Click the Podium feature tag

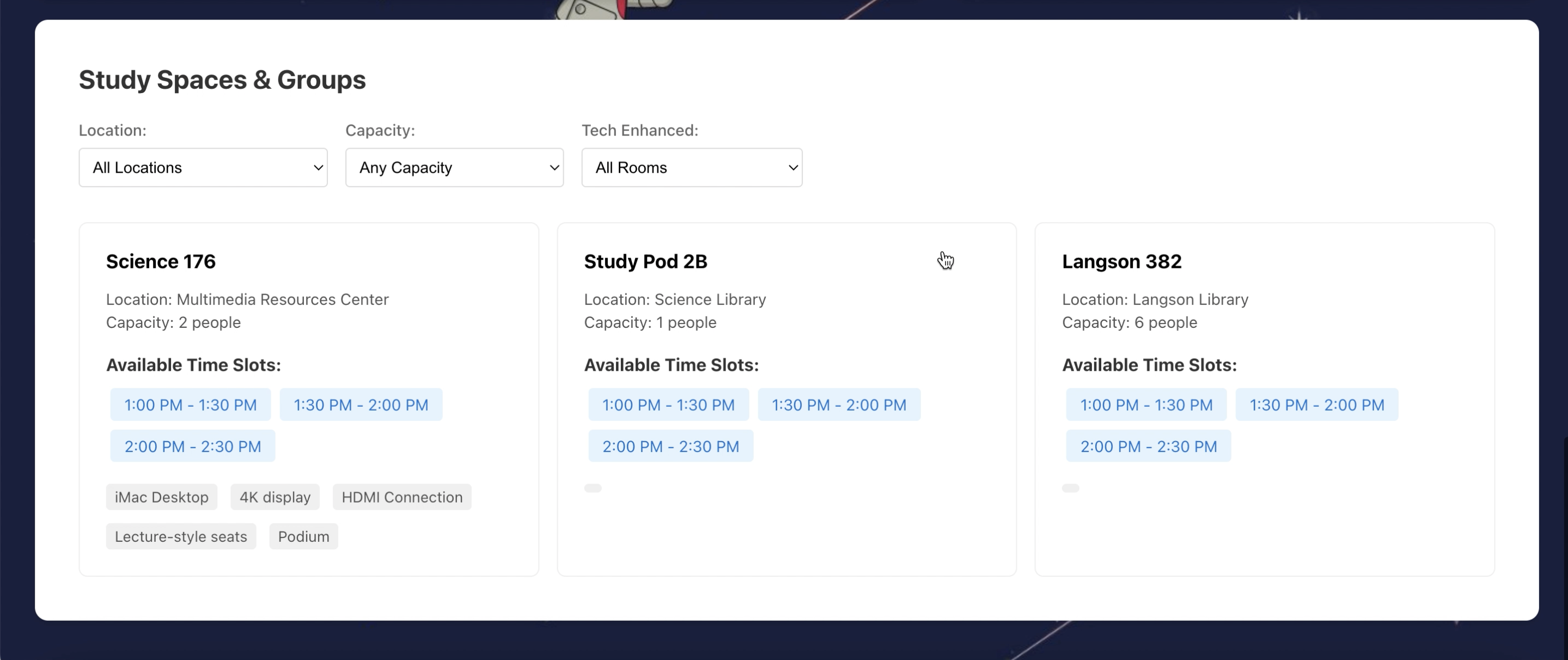303,536
